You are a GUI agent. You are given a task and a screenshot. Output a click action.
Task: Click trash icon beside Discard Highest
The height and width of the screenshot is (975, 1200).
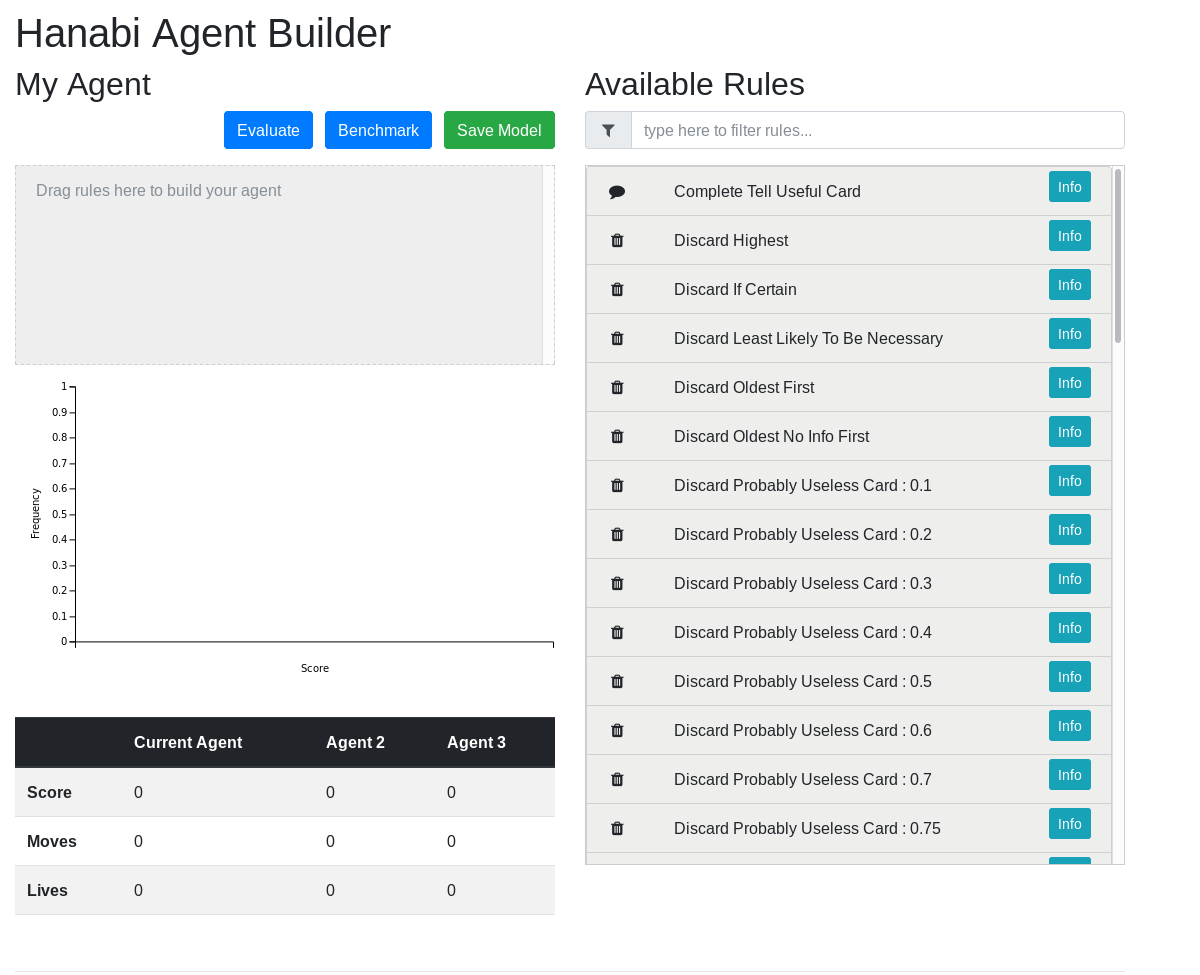[617, 240]
